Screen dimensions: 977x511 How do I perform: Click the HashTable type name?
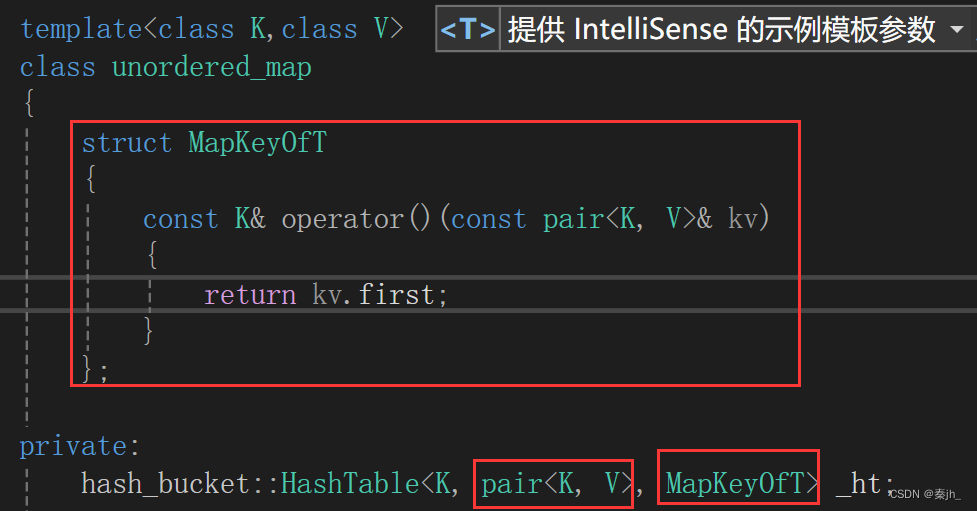pyautogui.click(x=350, y=484)
